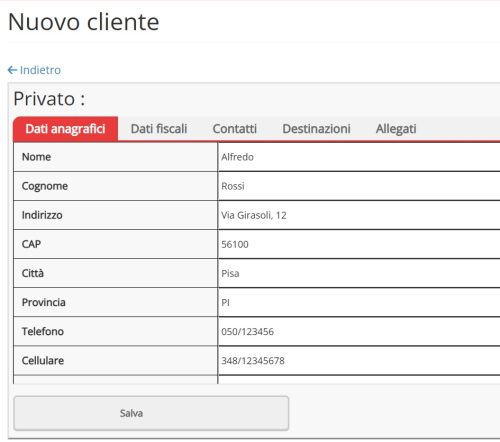Open the Destinazioni tab
The image size is (500, 442).
pyautogui.click(x=316, y=129)
